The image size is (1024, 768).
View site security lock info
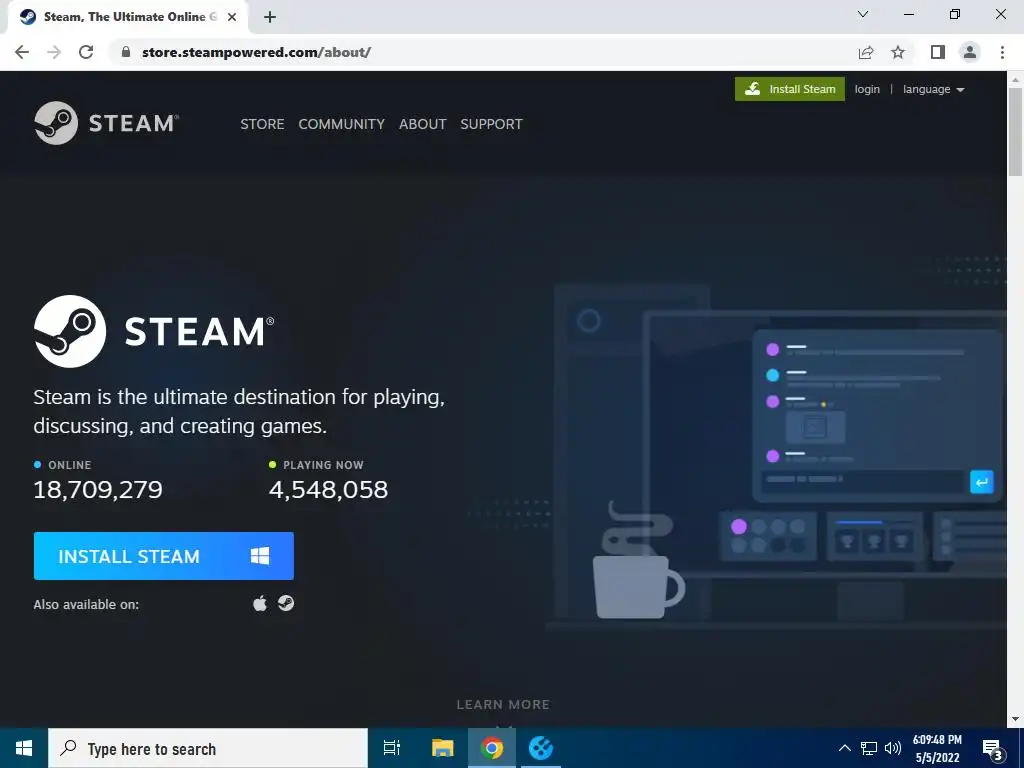[126, 52]
